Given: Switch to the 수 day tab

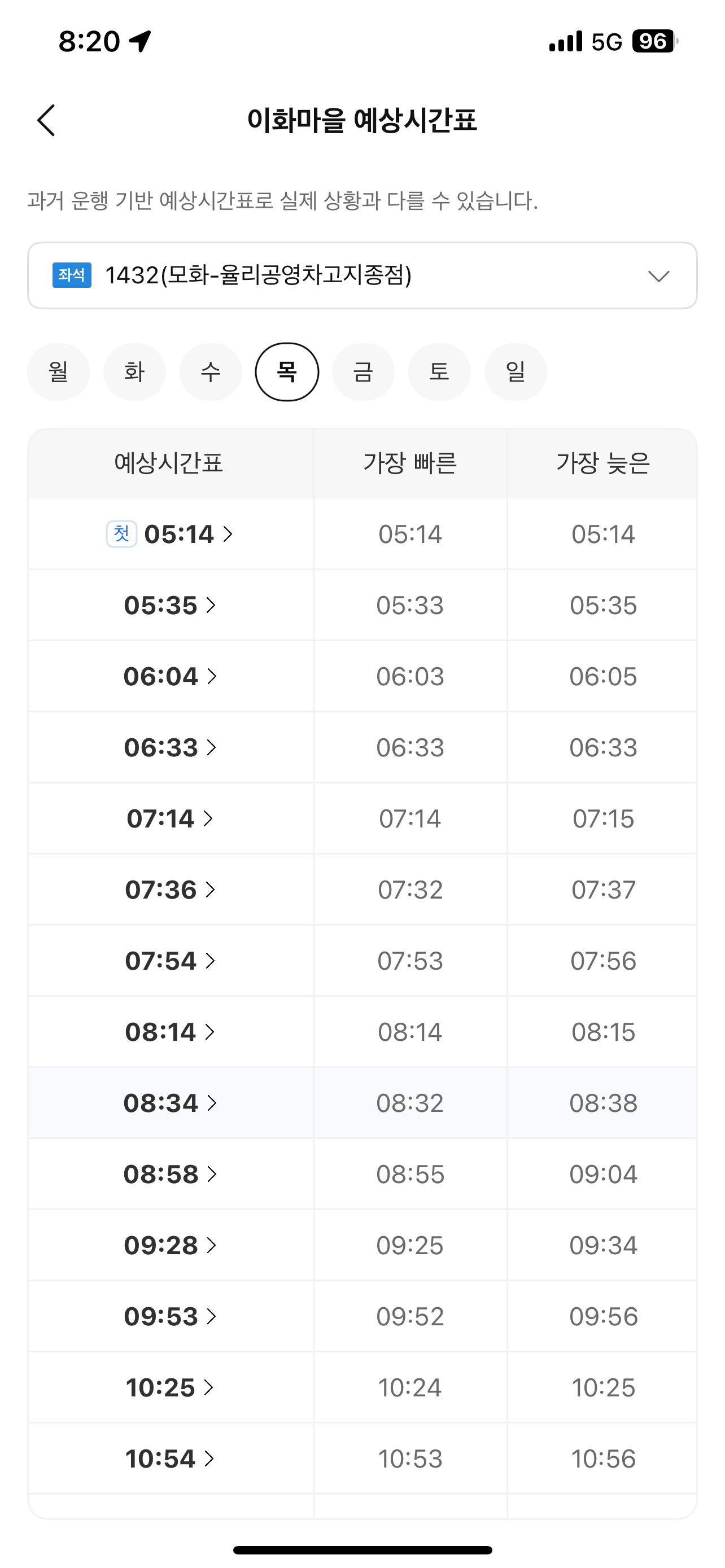Looking at the screenshot, I should [x=211, y=372].
